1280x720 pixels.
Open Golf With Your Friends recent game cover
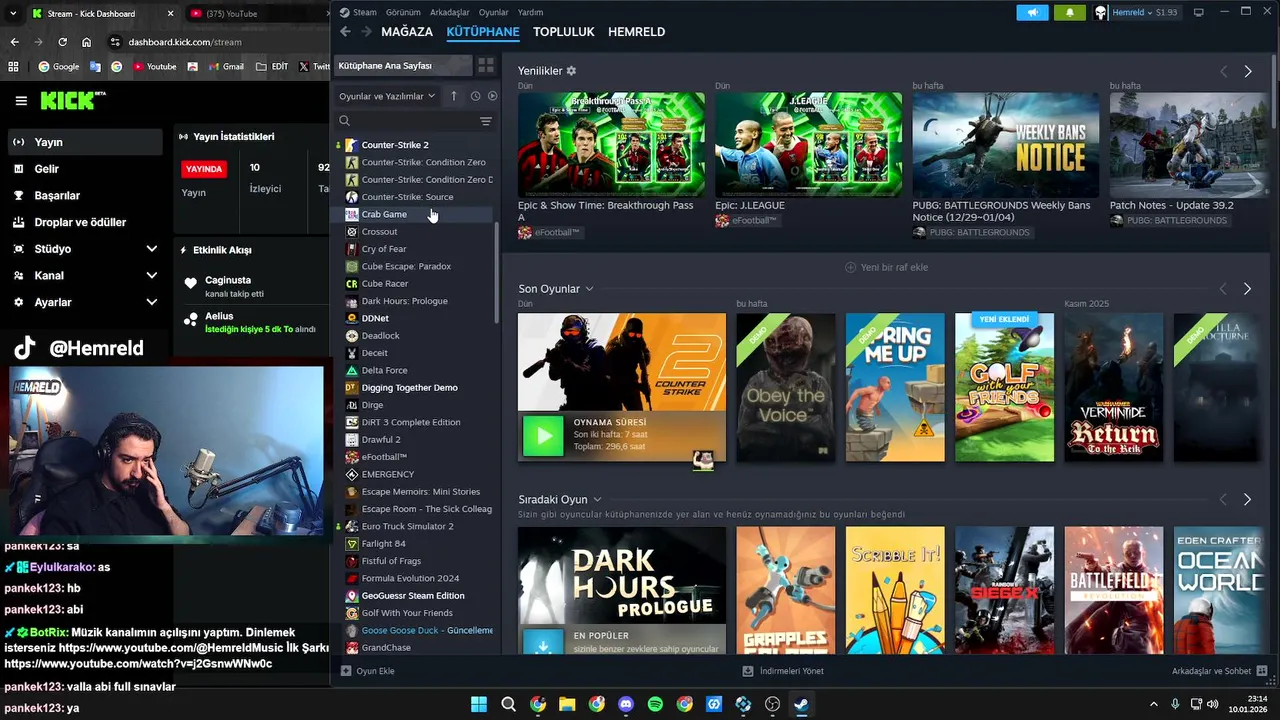(1004, 387)
